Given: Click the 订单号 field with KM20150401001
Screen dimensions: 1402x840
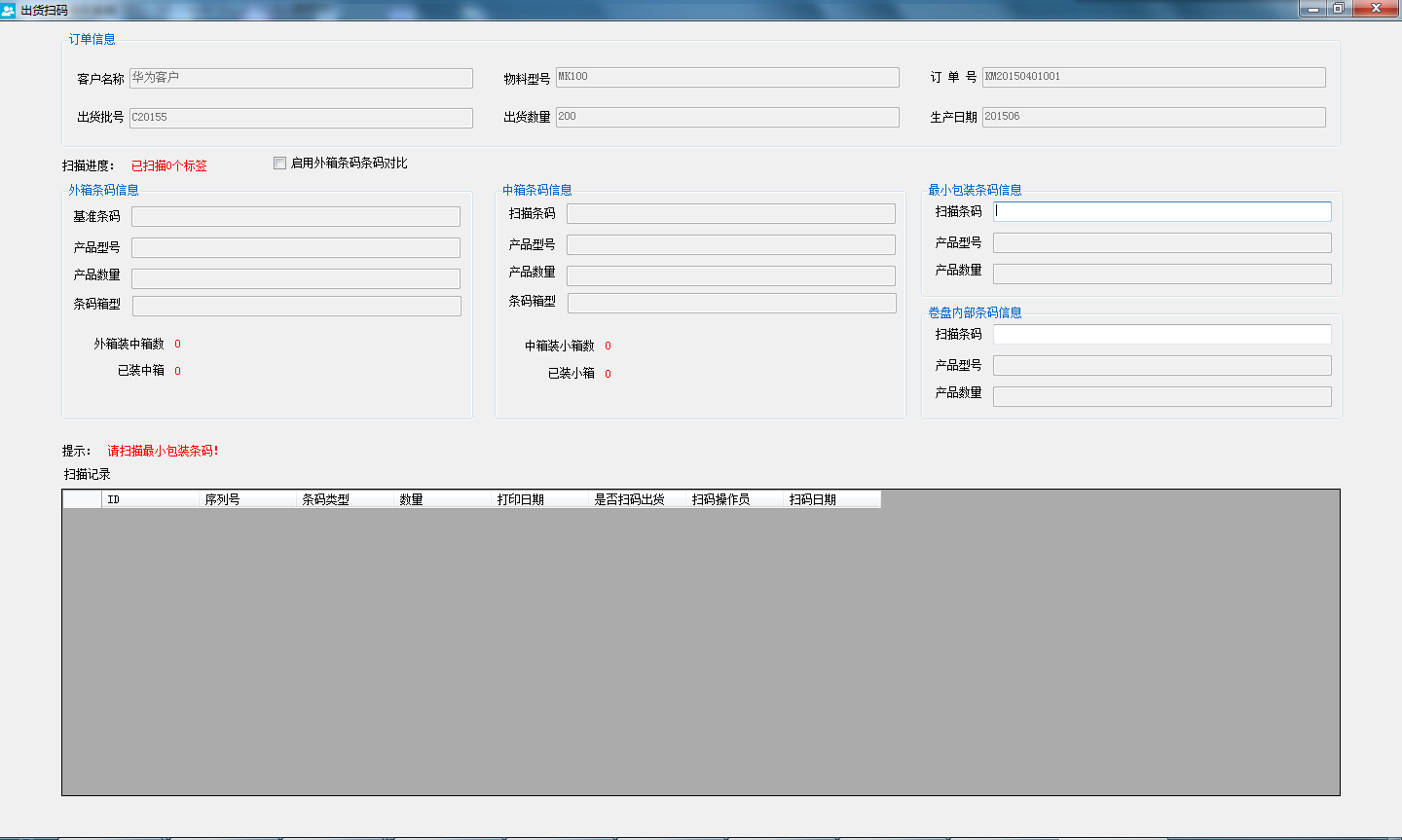Looking at the screenshot, I should click(x=1153, y=77).
